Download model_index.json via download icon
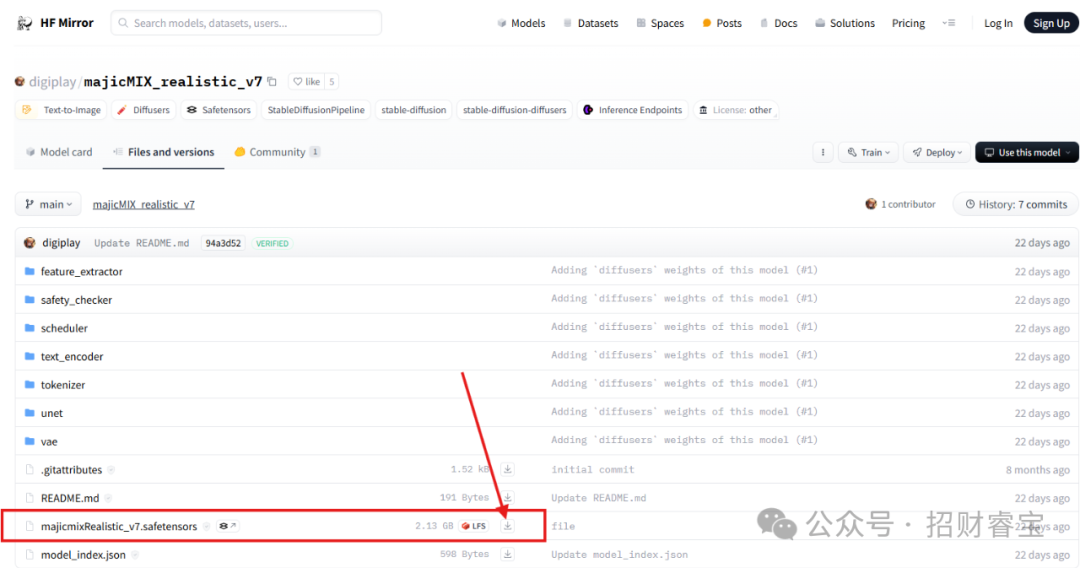The height and width of the screenshot is (568, 1080). (x=508, y=554)
